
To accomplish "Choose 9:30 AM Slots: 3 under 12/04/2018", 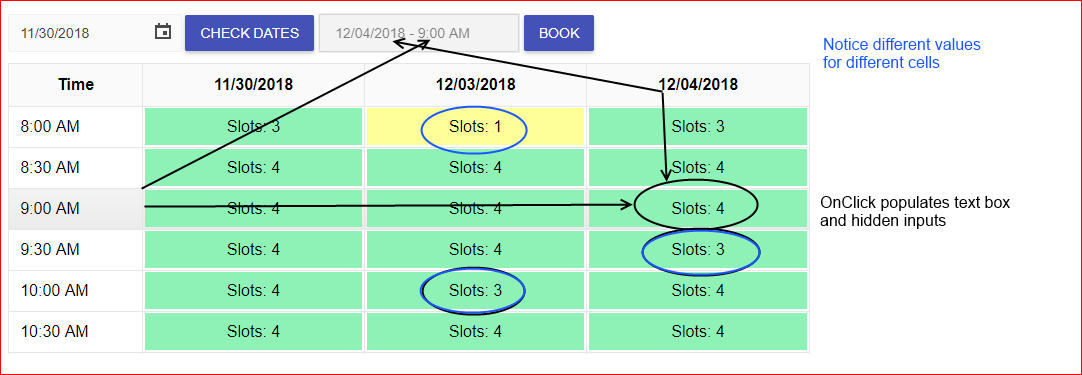I will (698, 249).
